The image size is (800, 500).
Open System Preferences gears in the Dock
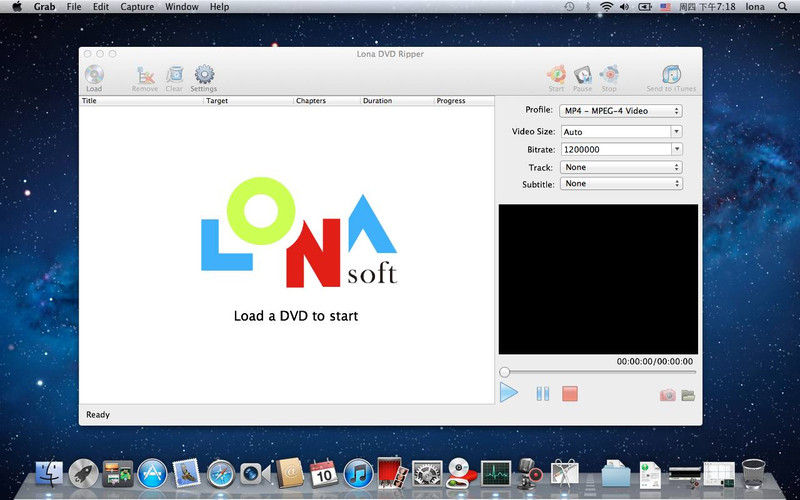point(427,473)
